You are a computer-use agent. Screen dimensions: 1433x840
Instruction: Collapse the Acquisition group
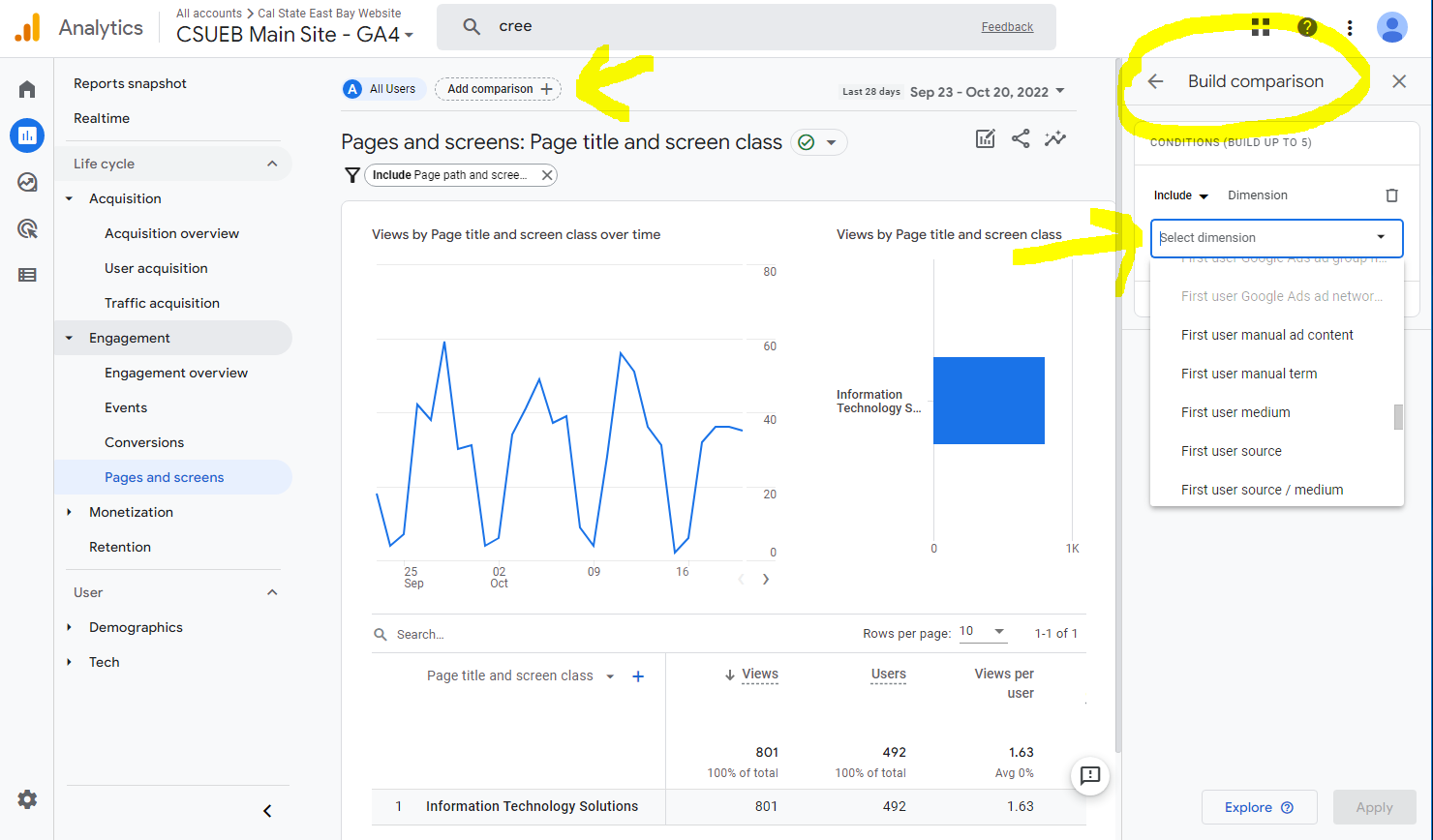(69, 199)
